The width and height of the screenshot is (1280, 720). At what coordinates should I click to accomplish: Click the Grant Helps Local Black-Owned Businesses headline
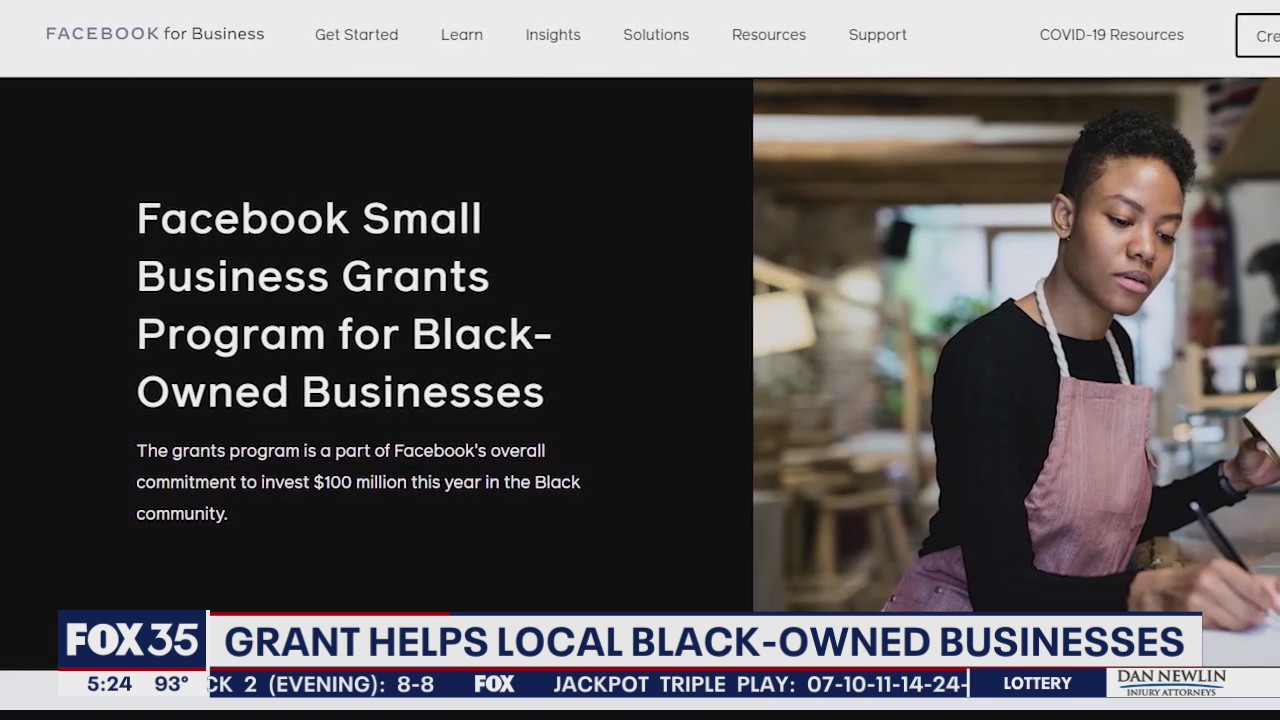(x=704, y=641)
